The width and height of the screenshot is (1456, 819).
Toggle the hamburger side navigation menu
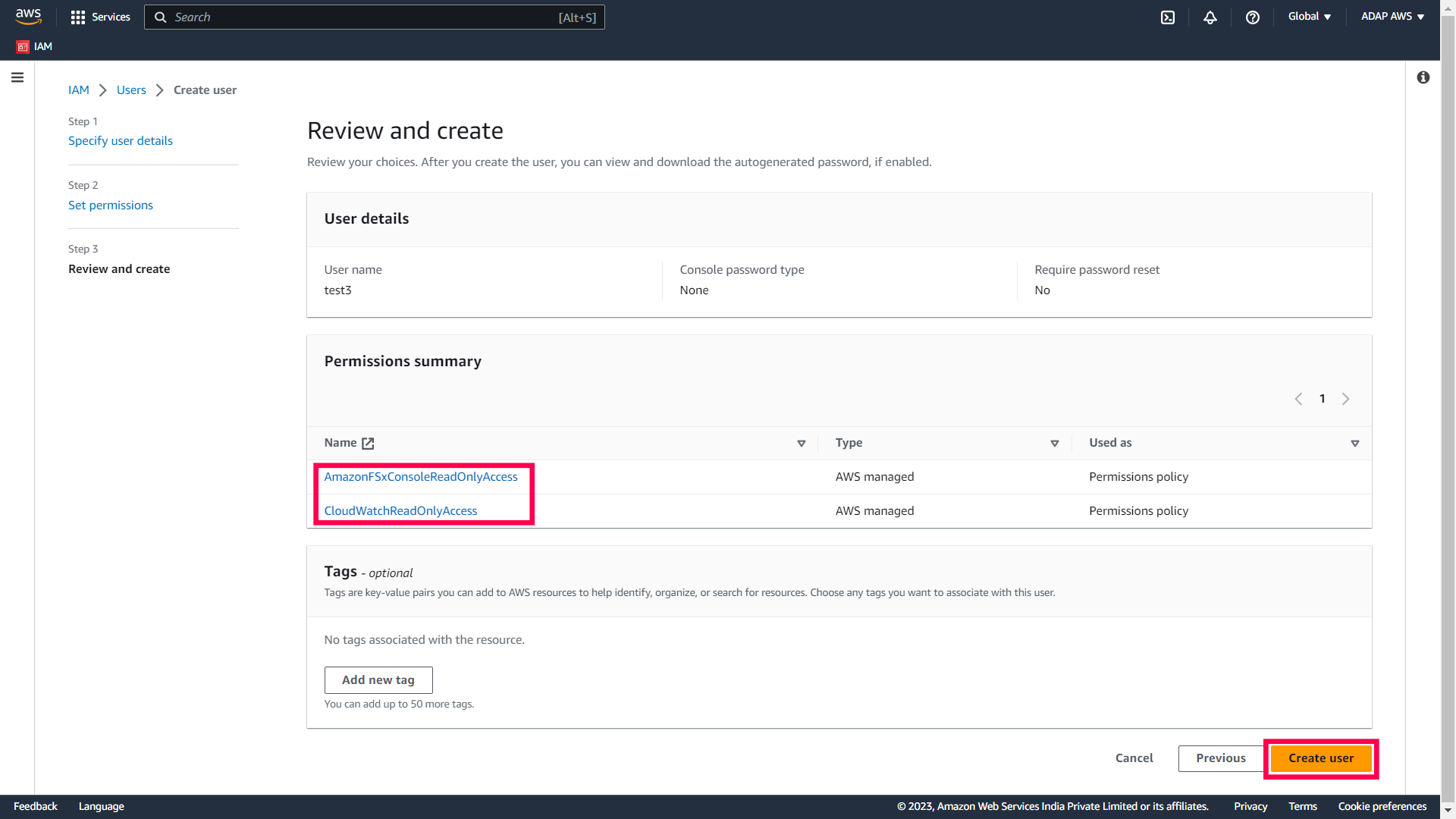pyautogui.click(x=17, y=77)
